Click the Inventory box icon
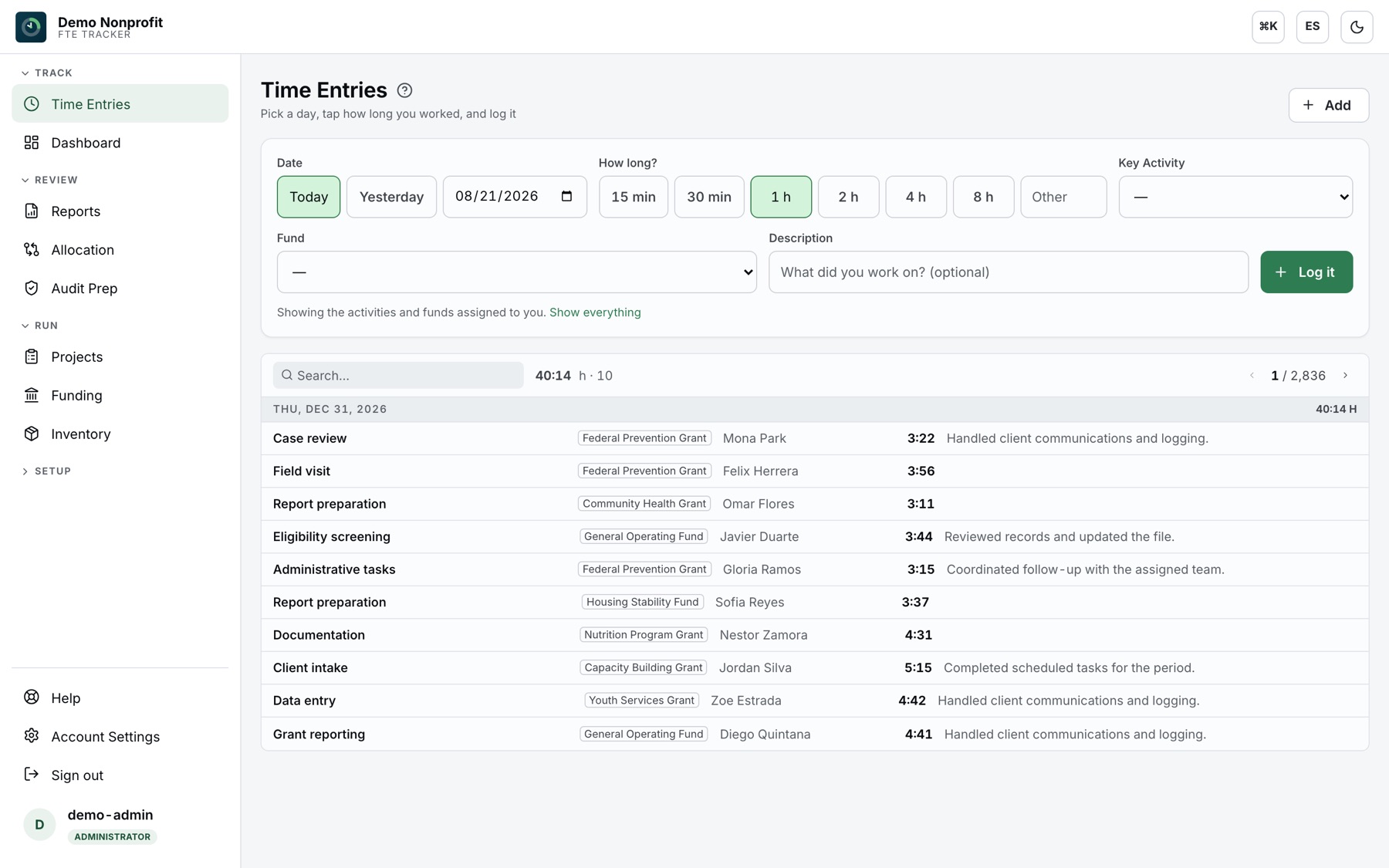The height and width of the screenshot is (868, 1389). [32, 434]
